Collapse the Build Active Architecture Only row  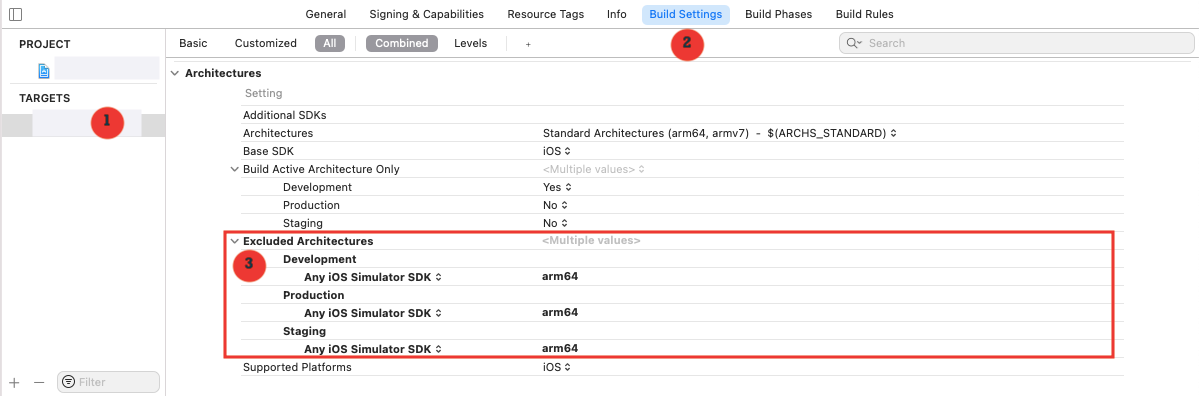235,169
